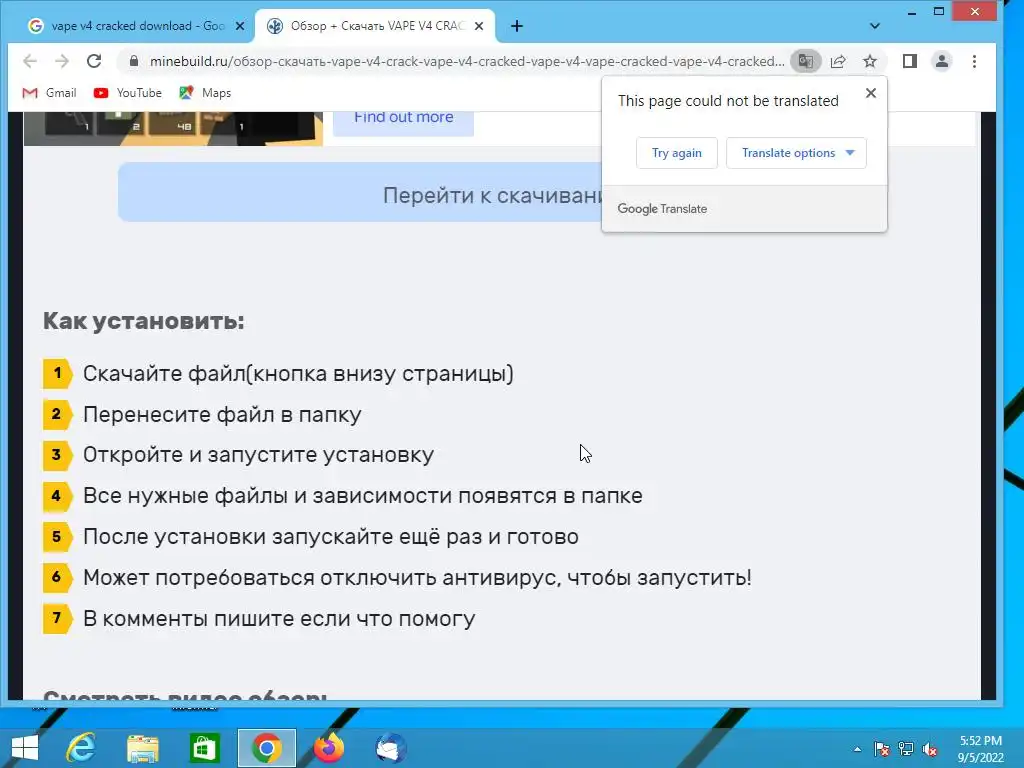Click the game screenshot thumbnail
This screenshot has width=1024, height=768.
[173, 128]
